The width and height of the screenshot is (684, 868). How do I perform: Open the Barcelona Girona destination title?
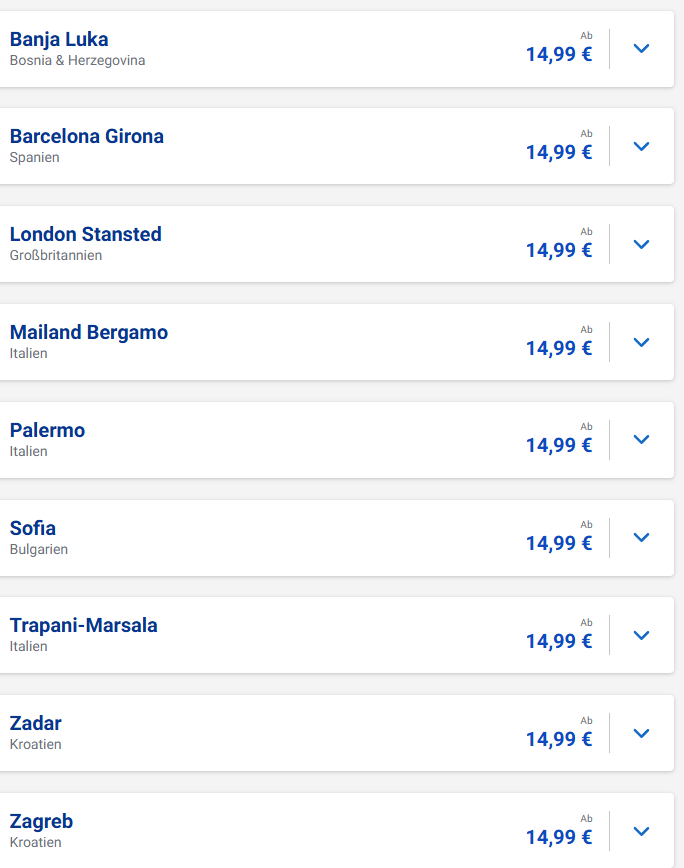pos(87,137)
